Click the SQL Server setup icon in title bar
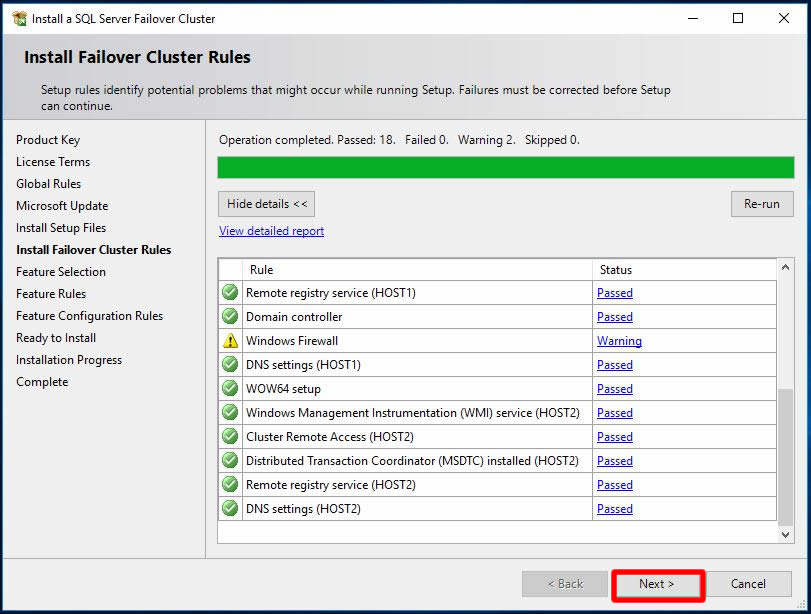811x614 pixels. pos(19,18)
